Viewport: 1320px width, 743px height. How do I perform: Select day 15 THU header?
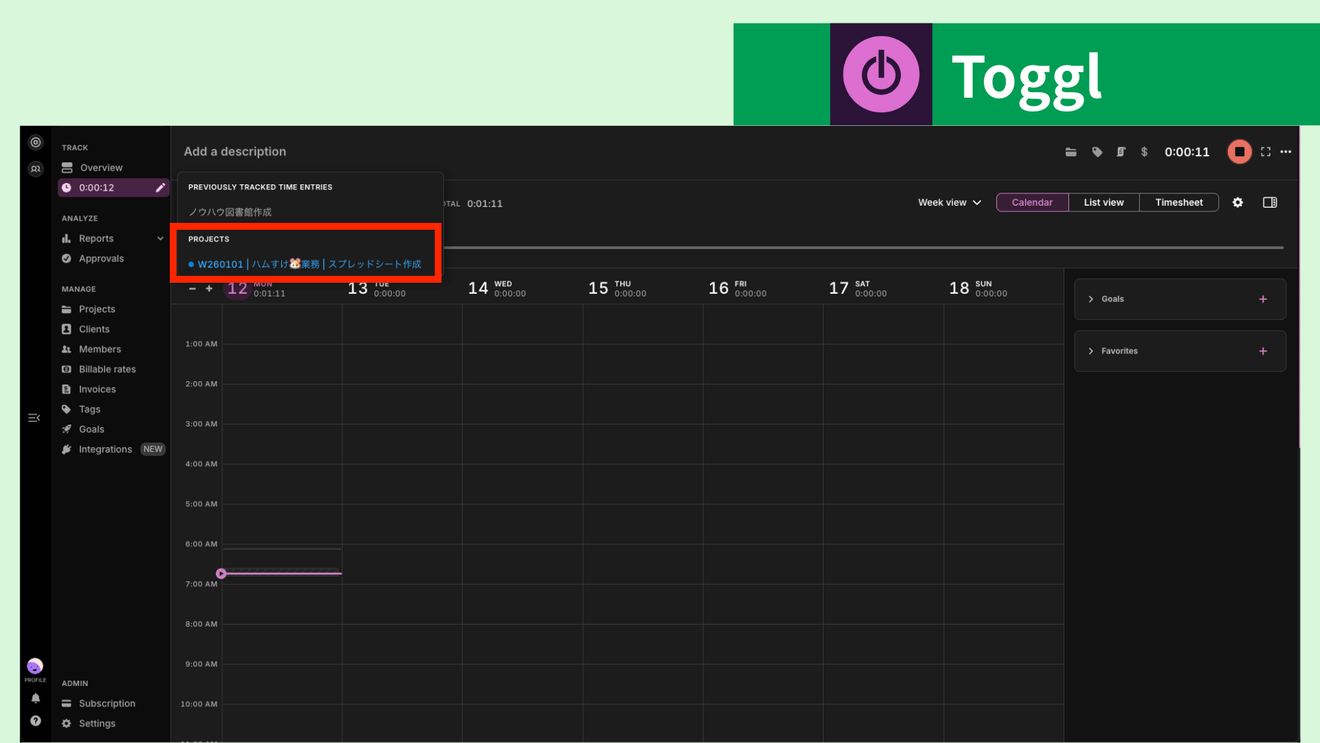tap(617, 288)
